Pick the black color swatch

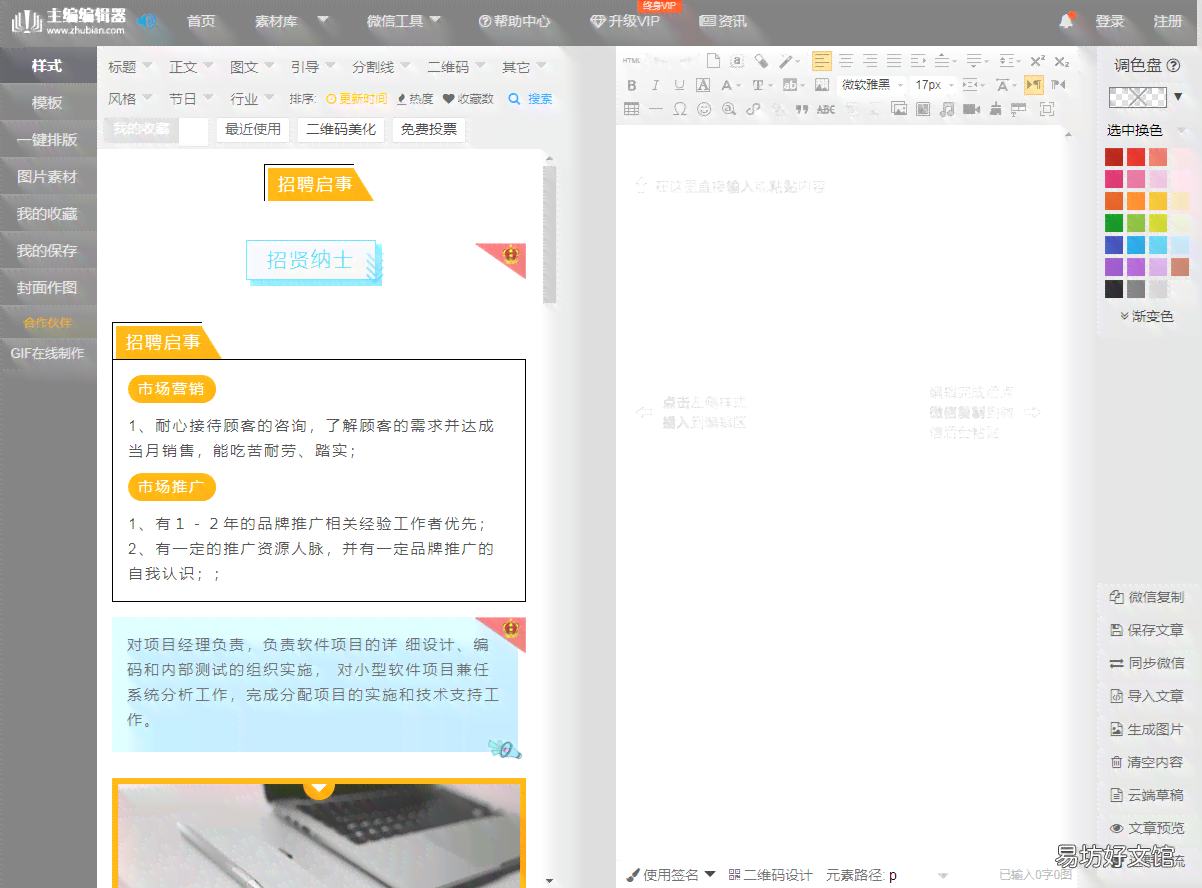pos(1114,289)
